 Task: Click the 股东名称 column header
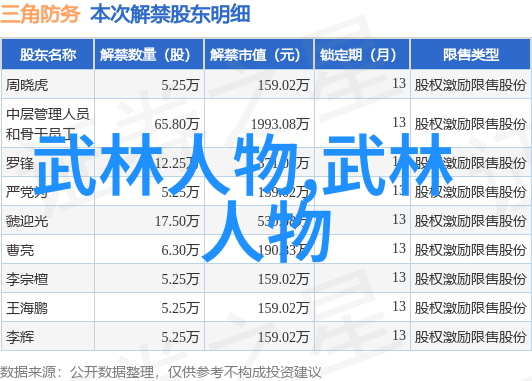(x=48, y=55)
